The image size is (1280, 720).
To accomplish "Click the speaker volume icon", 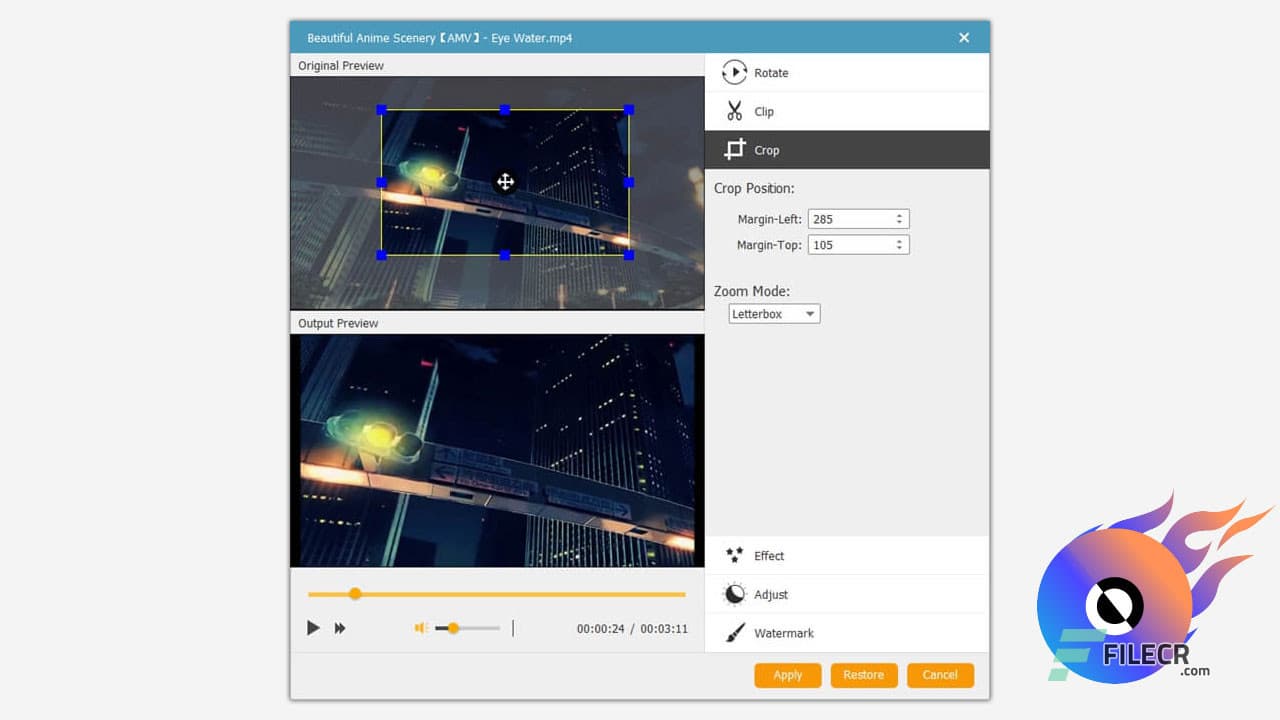I will pos(419,628).
